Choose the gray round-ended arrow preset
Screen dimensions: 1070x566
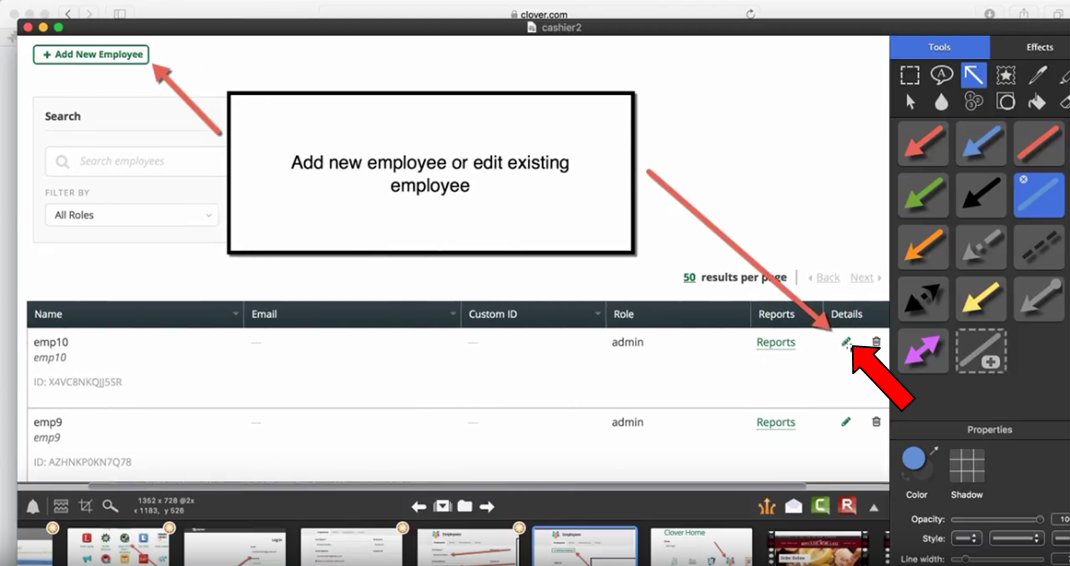pyautogui.click(x=1039, y=299)
